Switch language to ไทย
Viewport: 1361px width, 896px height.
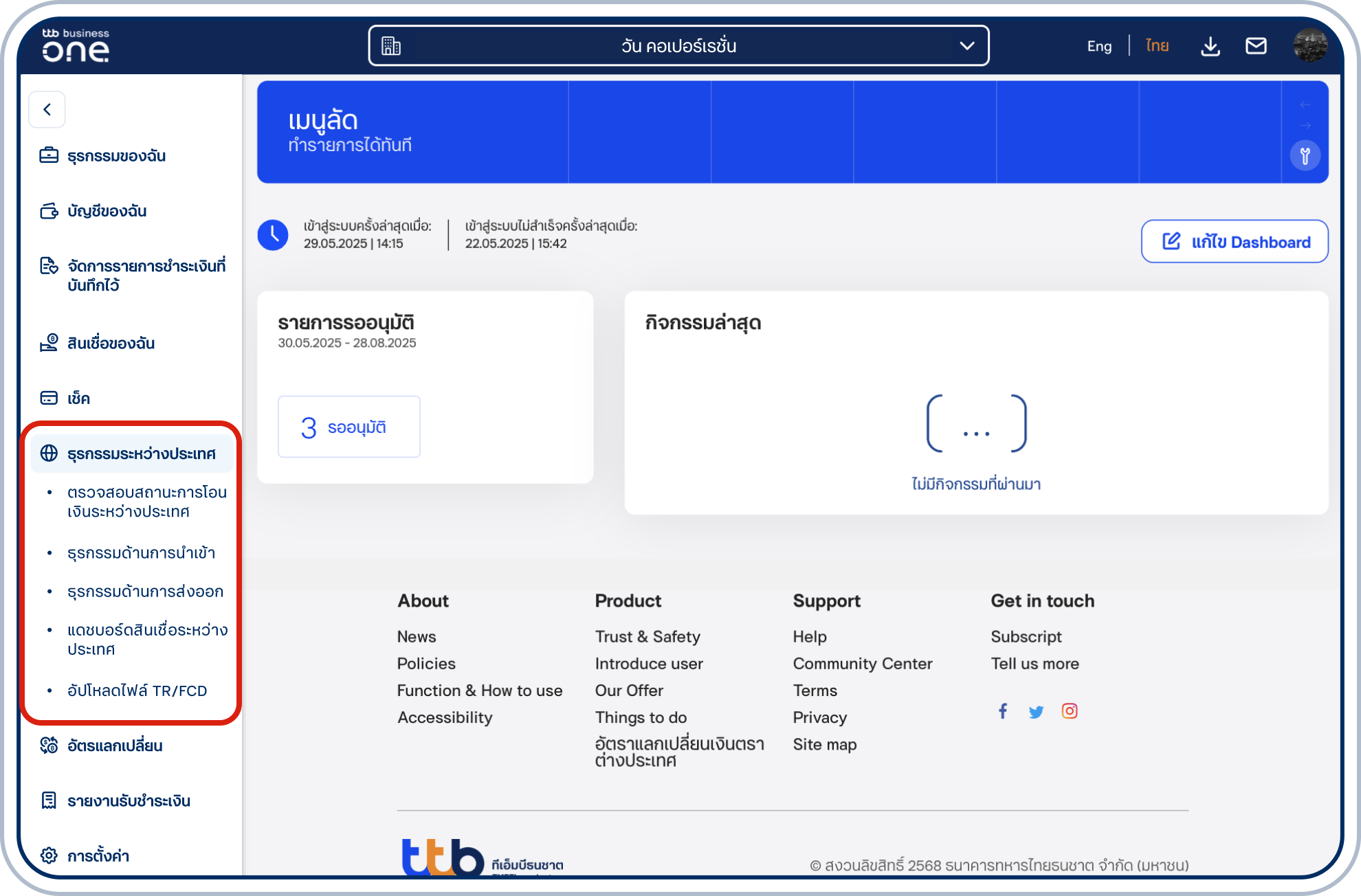[x=1157, y=46]
